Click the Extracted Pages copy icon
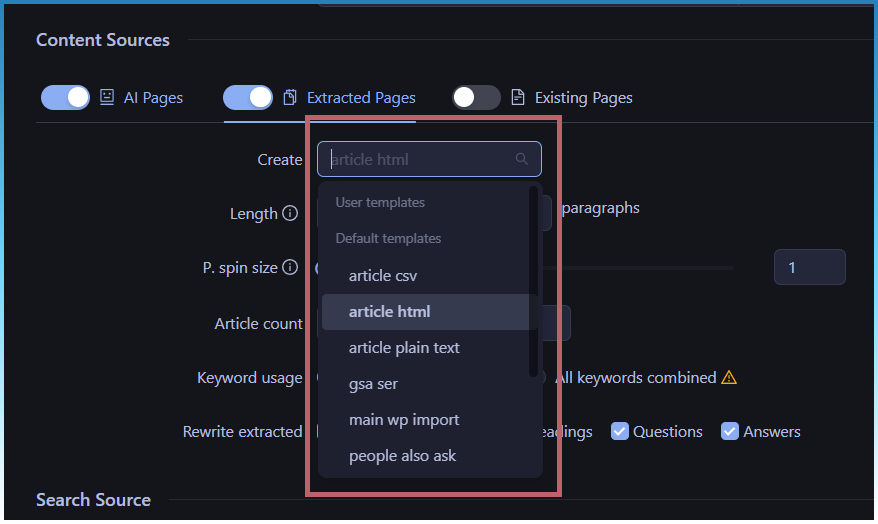Viewport: 878px width, 524px height. click(290, 97)
